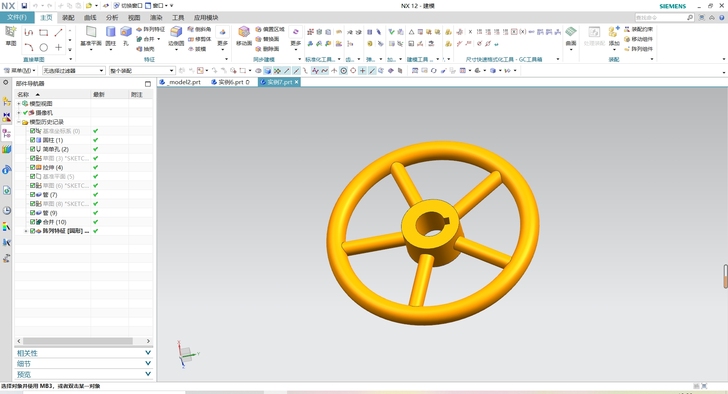The width and height of the screenshot is (728, 394).
Task: Select the line sketch tool icon
Action: pos(58,32)
